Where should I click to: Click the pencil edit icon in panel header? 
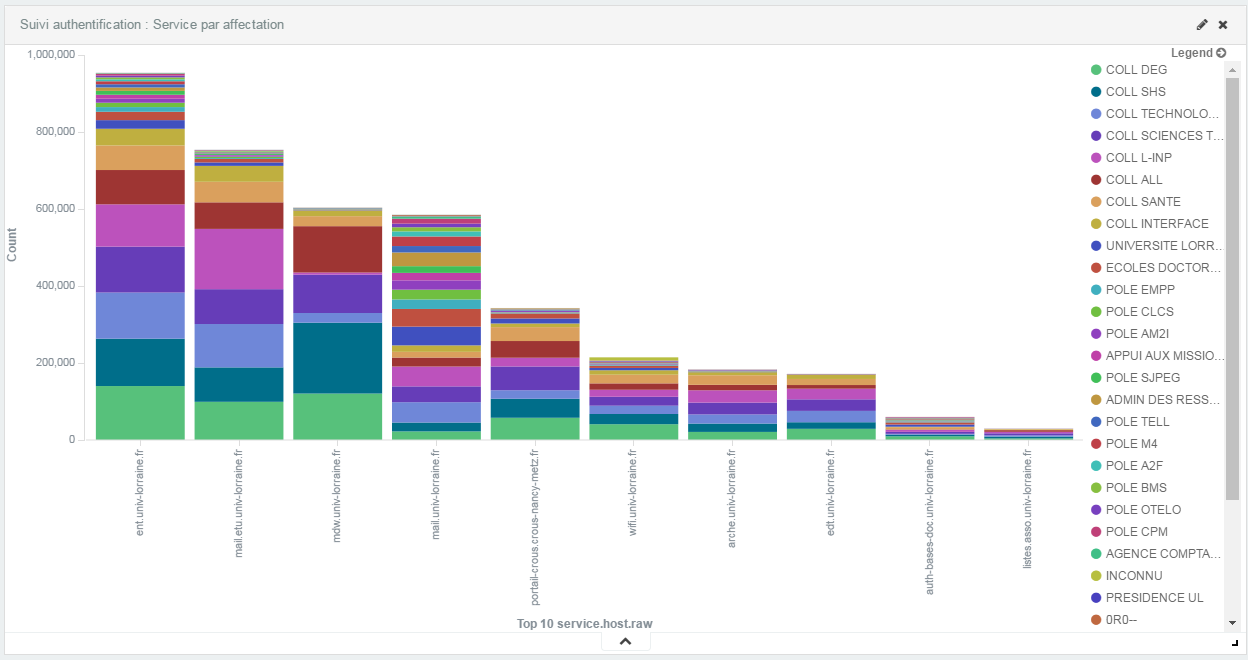pyautogui.click(x=1202, y=25)
